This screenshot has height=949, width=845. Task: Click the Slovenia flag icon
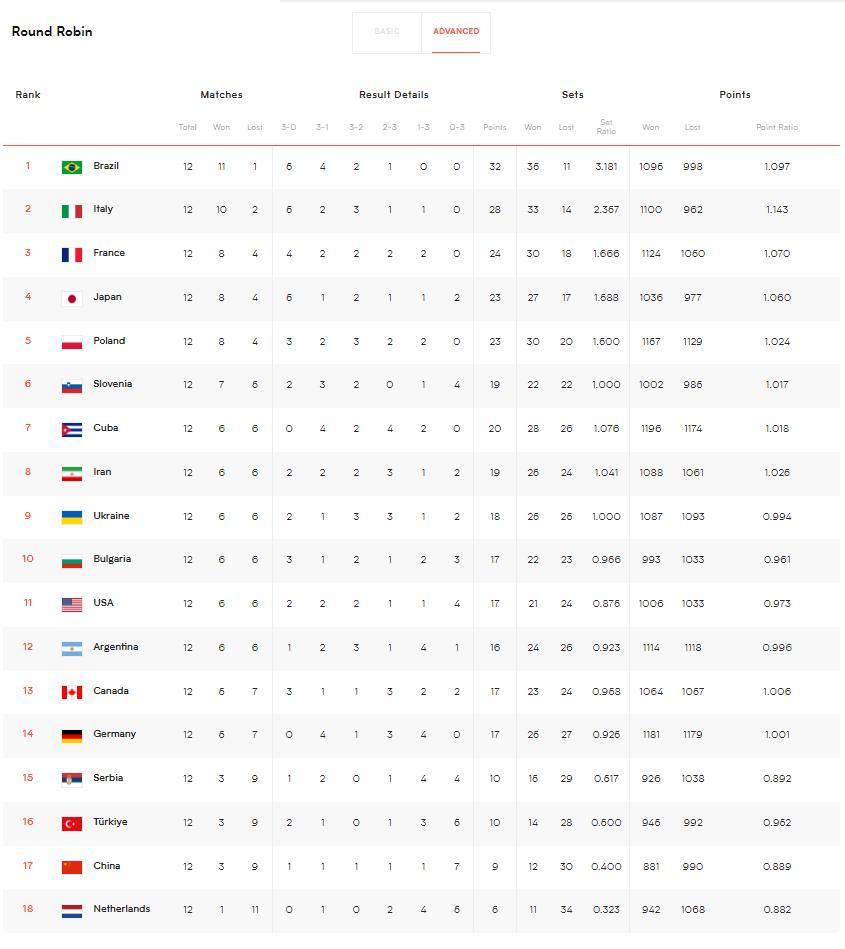point(72,386)
